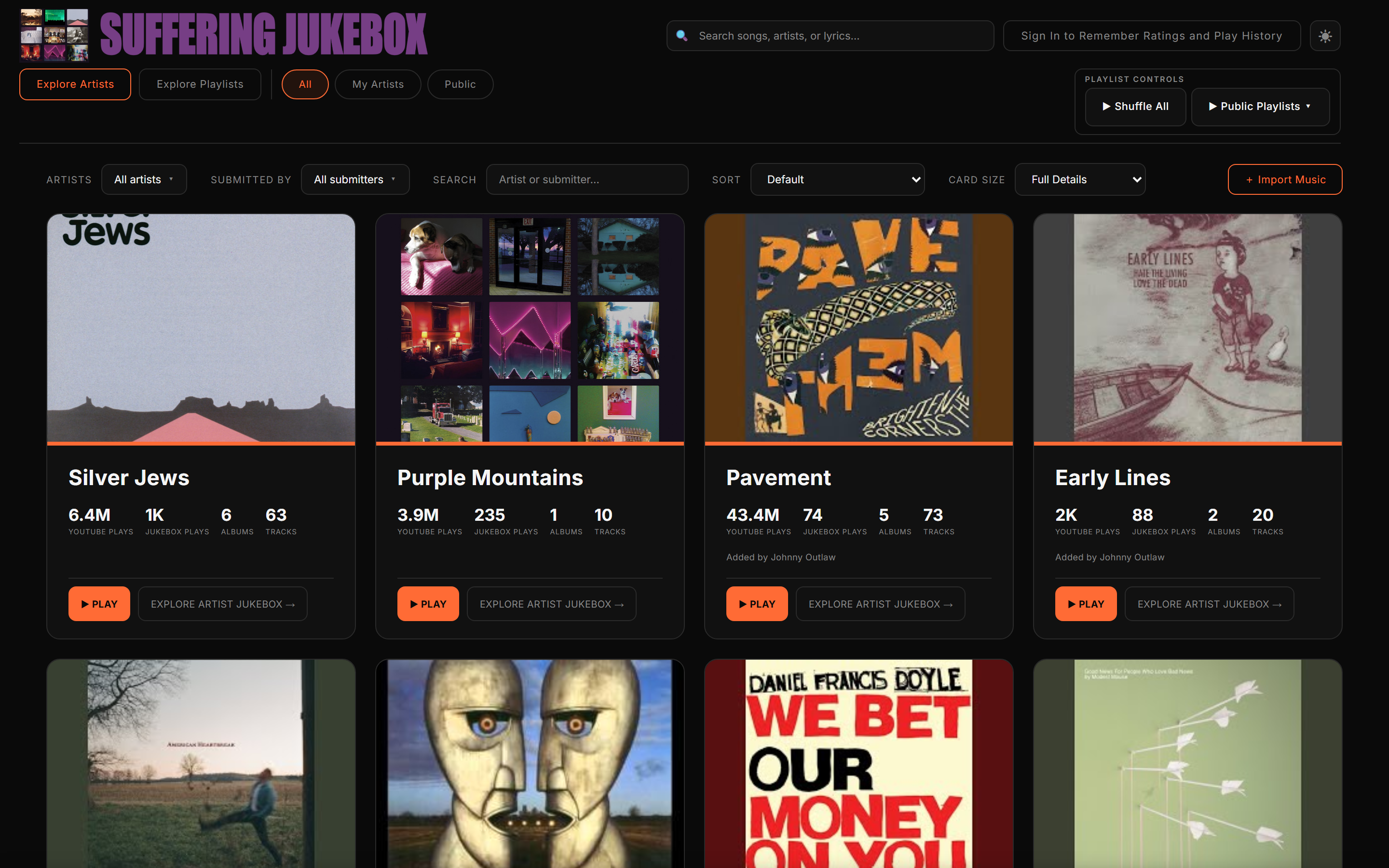Toggle the light/dark theme sun icon
Viewport: 1389px width, 868px height.
coord(1325,36)
